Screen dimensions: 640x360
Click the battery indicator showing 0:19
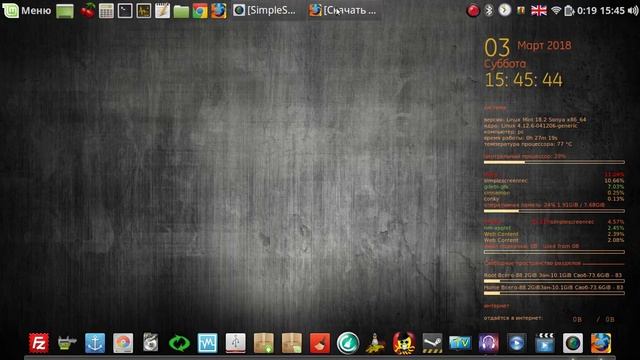[x=580, y=11]
